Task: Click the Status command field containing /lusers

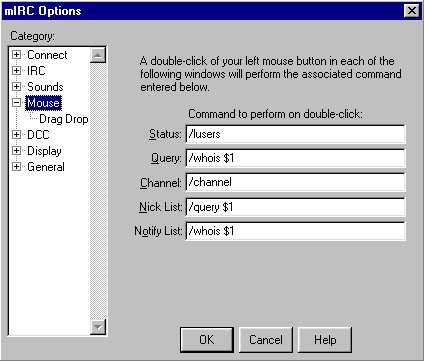Action: pyautogui.click(x=295, y=134)
